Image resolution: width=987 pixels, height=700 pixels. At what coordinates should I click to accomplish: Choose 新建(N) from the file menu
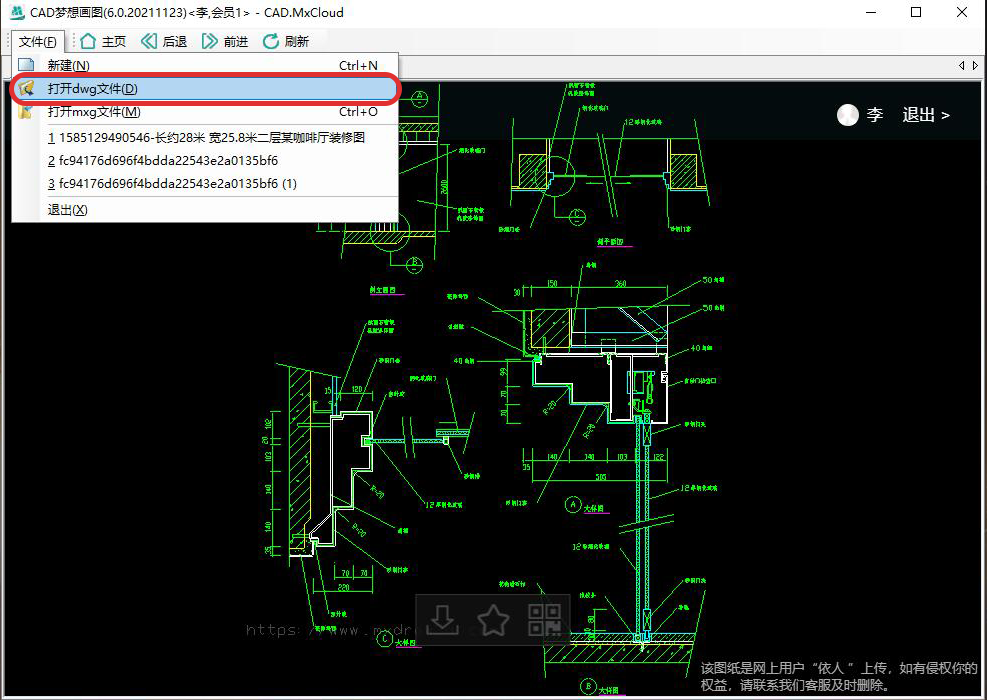[205, 65]
